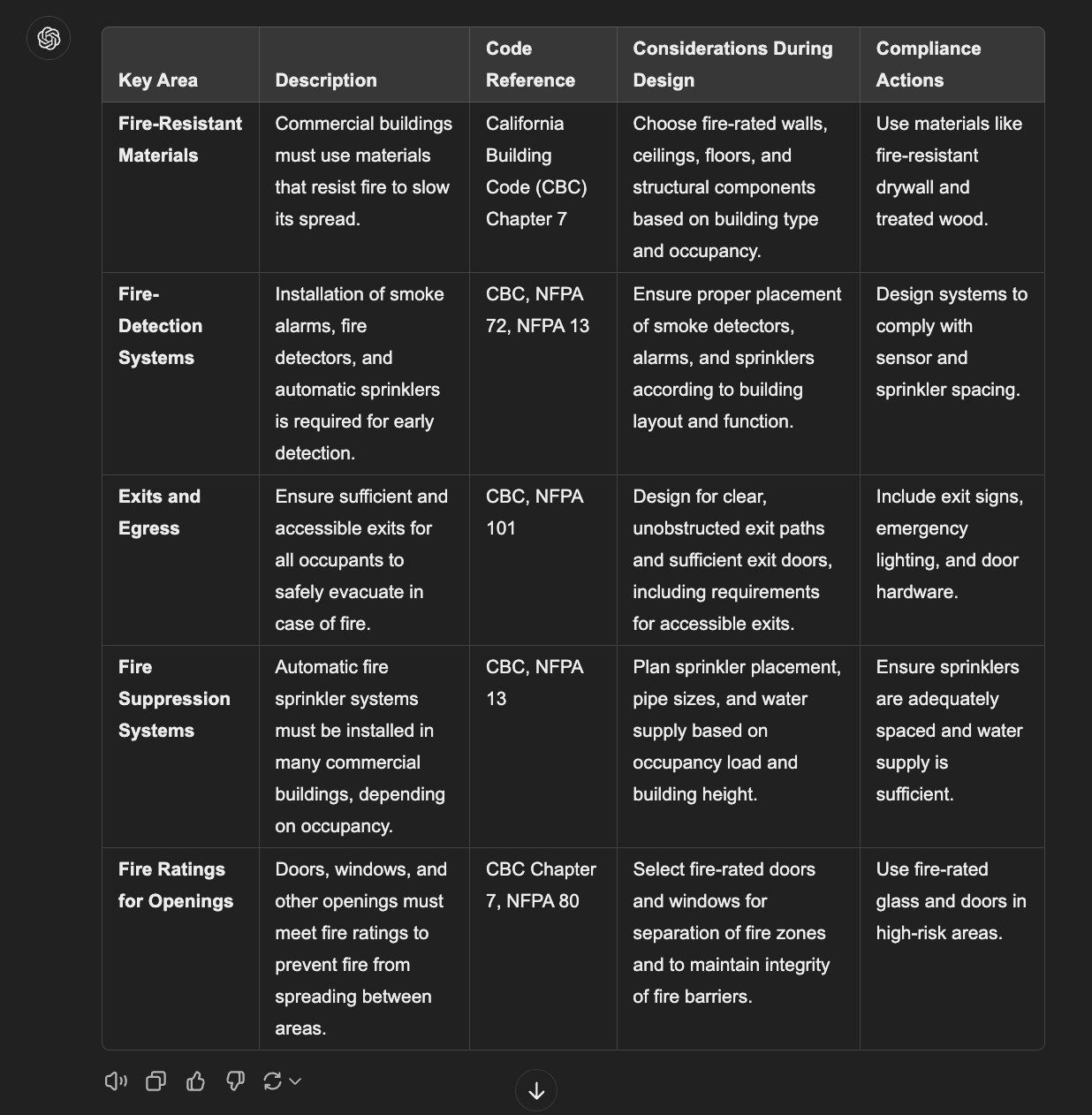The width and height of the screenshot is (1092, 1115).
Task: Give a thumbs up to the response
Action: tap(196, 1081)
